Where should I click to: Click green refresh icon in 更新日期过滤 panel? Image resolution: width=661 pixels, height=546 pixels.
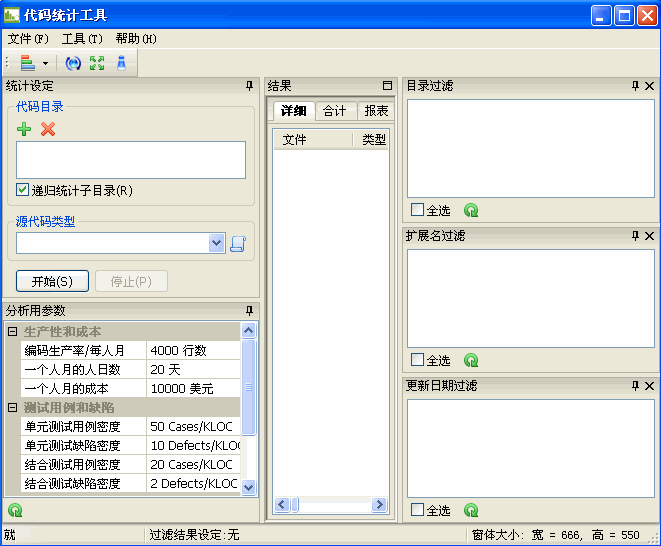click(471, 511)
